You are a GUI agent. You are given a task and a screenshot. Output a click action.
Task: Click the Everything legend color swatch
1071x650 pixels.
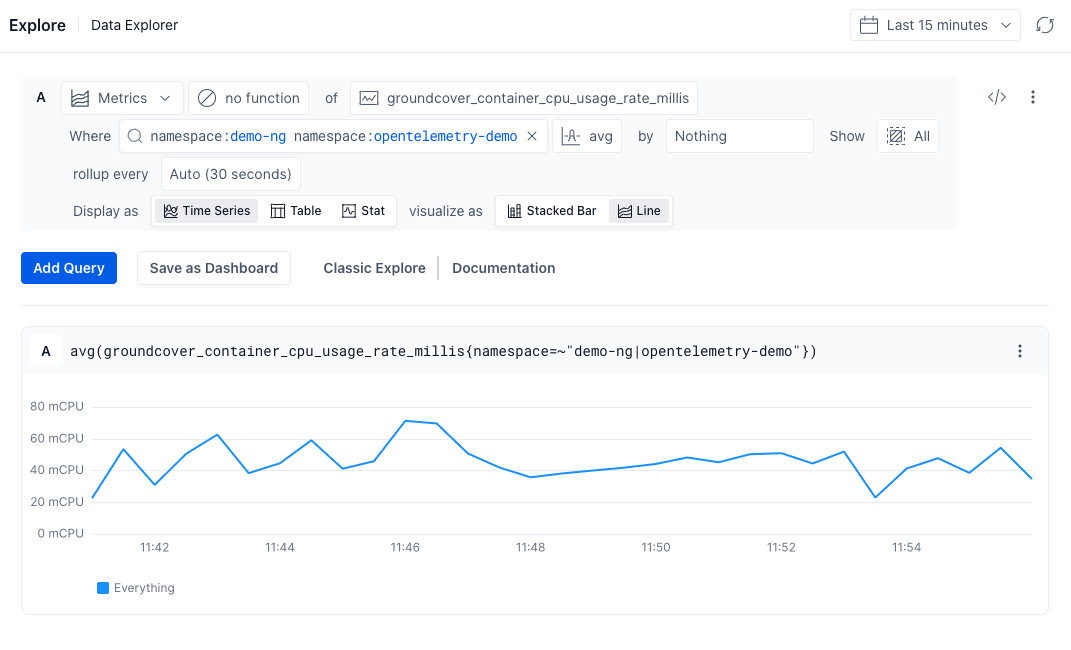(x=103, y=588)
